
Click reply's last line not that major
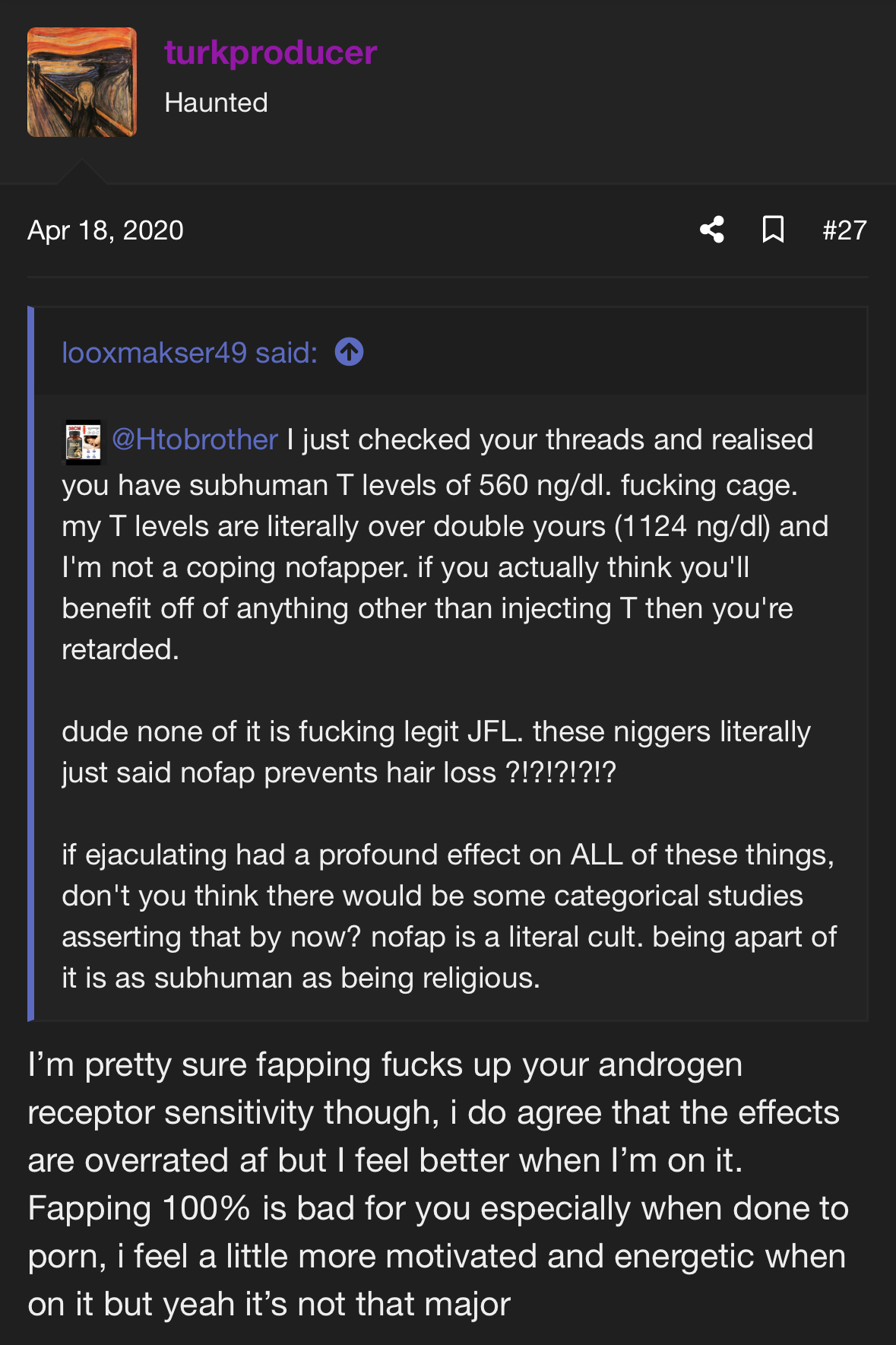click(x=269, y=1304)
